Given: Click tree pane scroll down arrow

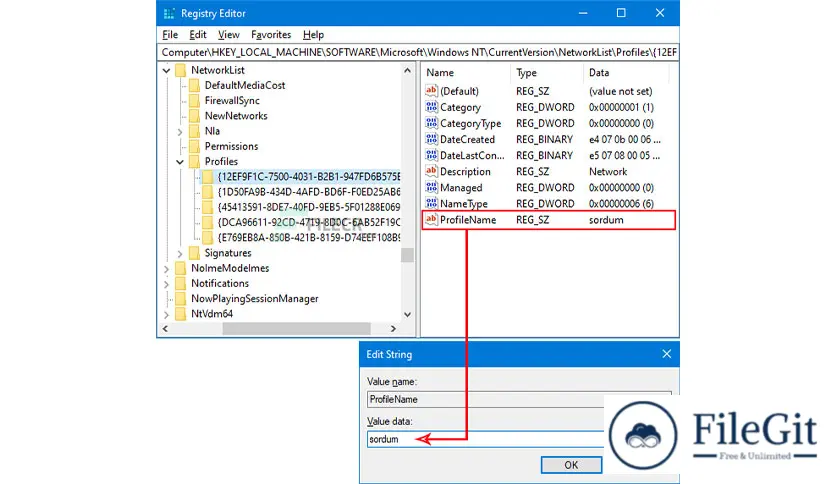Looking at the screenshot, I should tap(407, 314).
